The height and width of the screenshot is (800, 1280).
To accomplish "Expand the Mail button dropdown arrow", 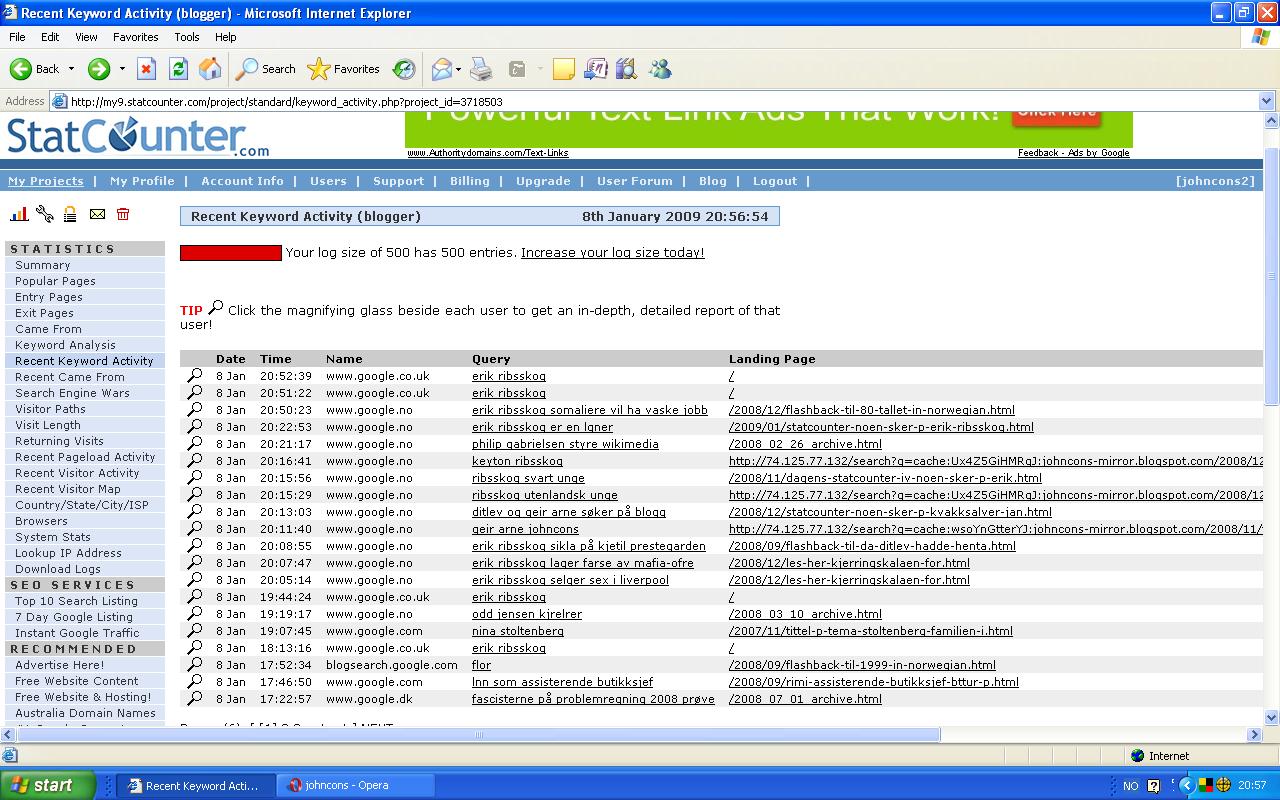I will pyautogui.click(x=458, y=69).
